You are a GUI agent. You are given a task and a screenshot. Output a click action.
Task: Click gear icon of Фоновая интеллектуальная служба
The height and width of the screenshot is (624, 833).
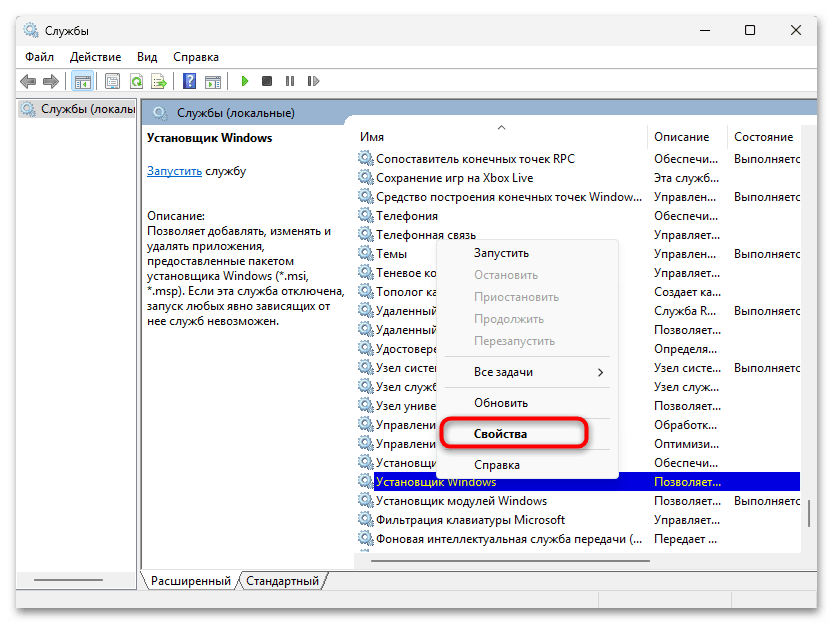(x=366, y=538)
